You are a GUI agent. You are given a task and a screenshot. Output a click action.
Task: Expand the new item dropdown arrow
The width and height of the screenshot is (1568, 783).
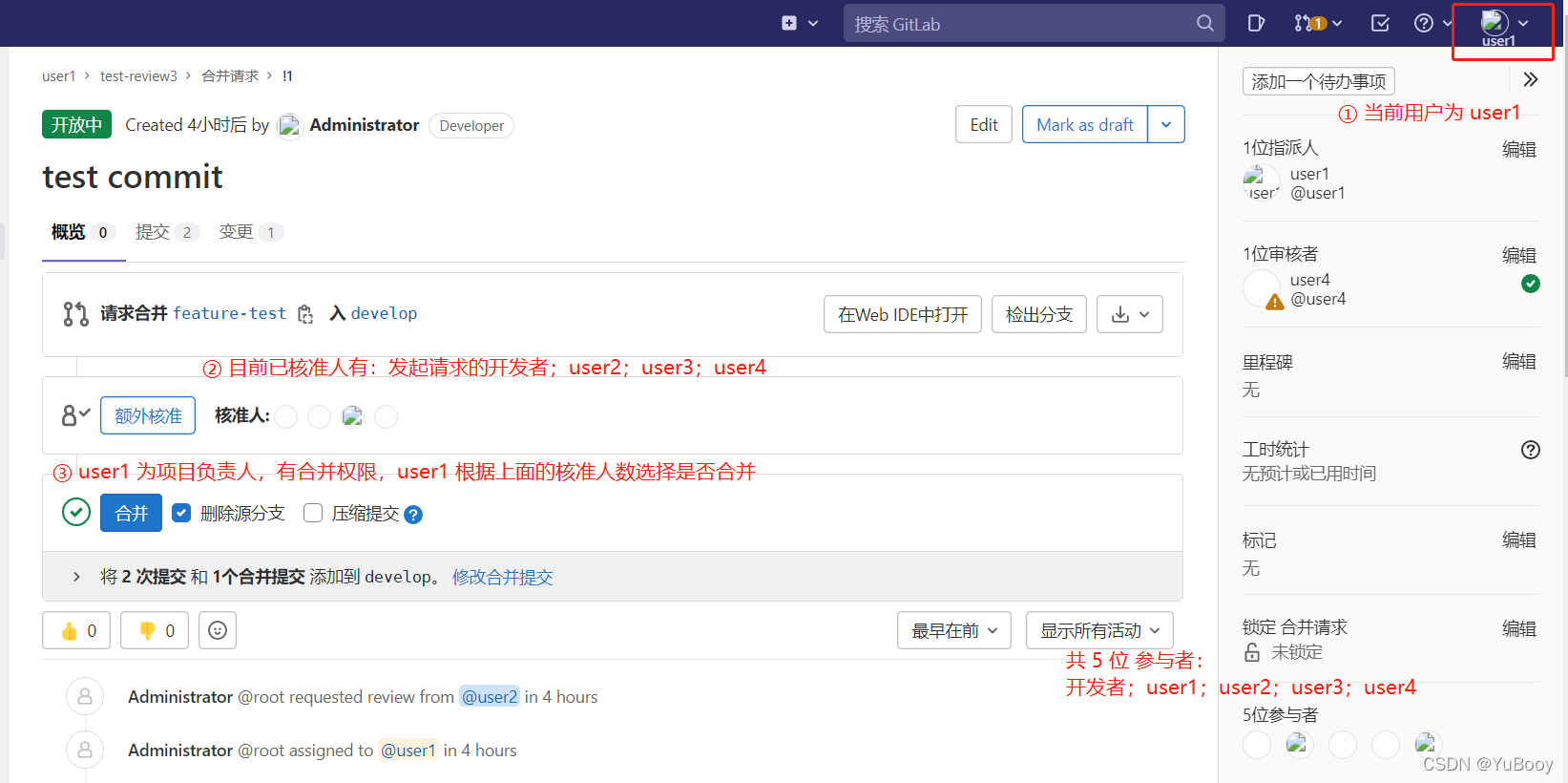(813, 23)
